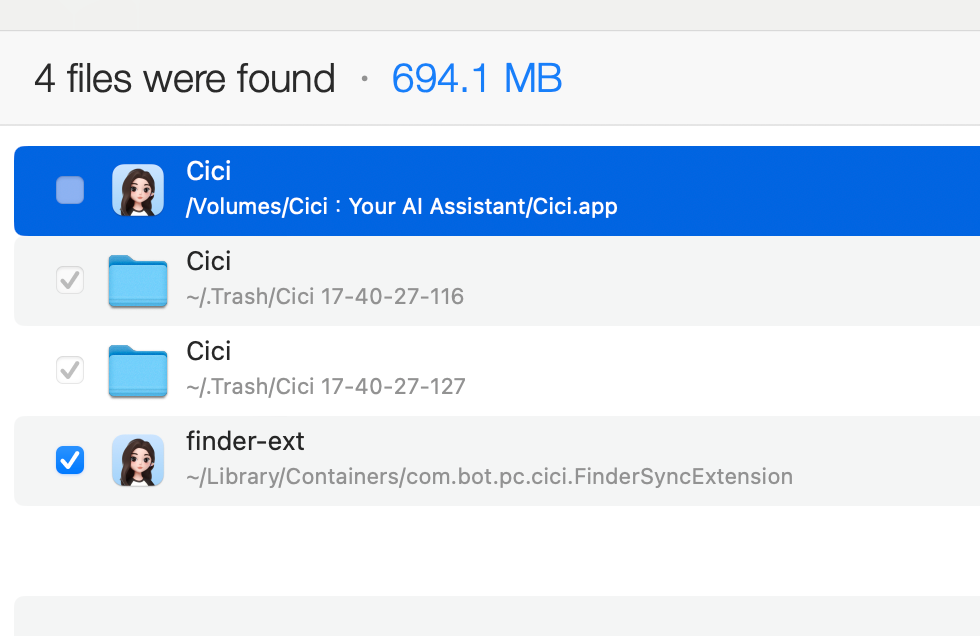This screenshot has width=980, height=636.
Task: Click the folder icon for Cici 17-40-27-116
Action: (138, 281)
